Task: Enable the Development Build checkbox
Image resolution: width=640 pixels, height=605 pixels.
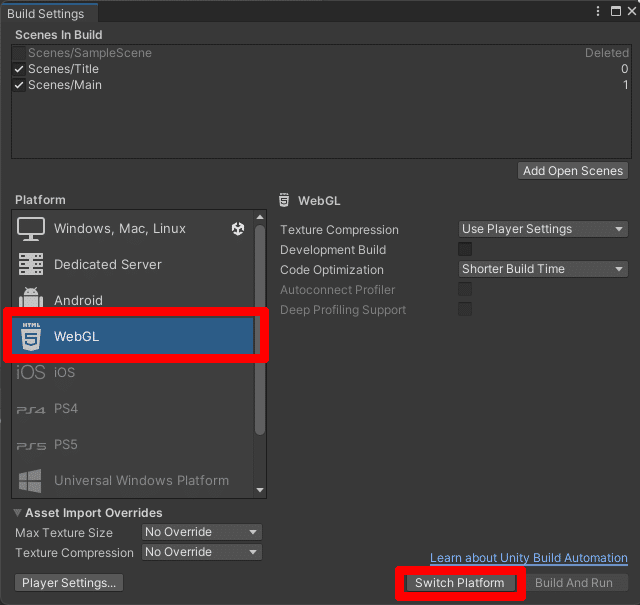Action: (x=465, y=249)
